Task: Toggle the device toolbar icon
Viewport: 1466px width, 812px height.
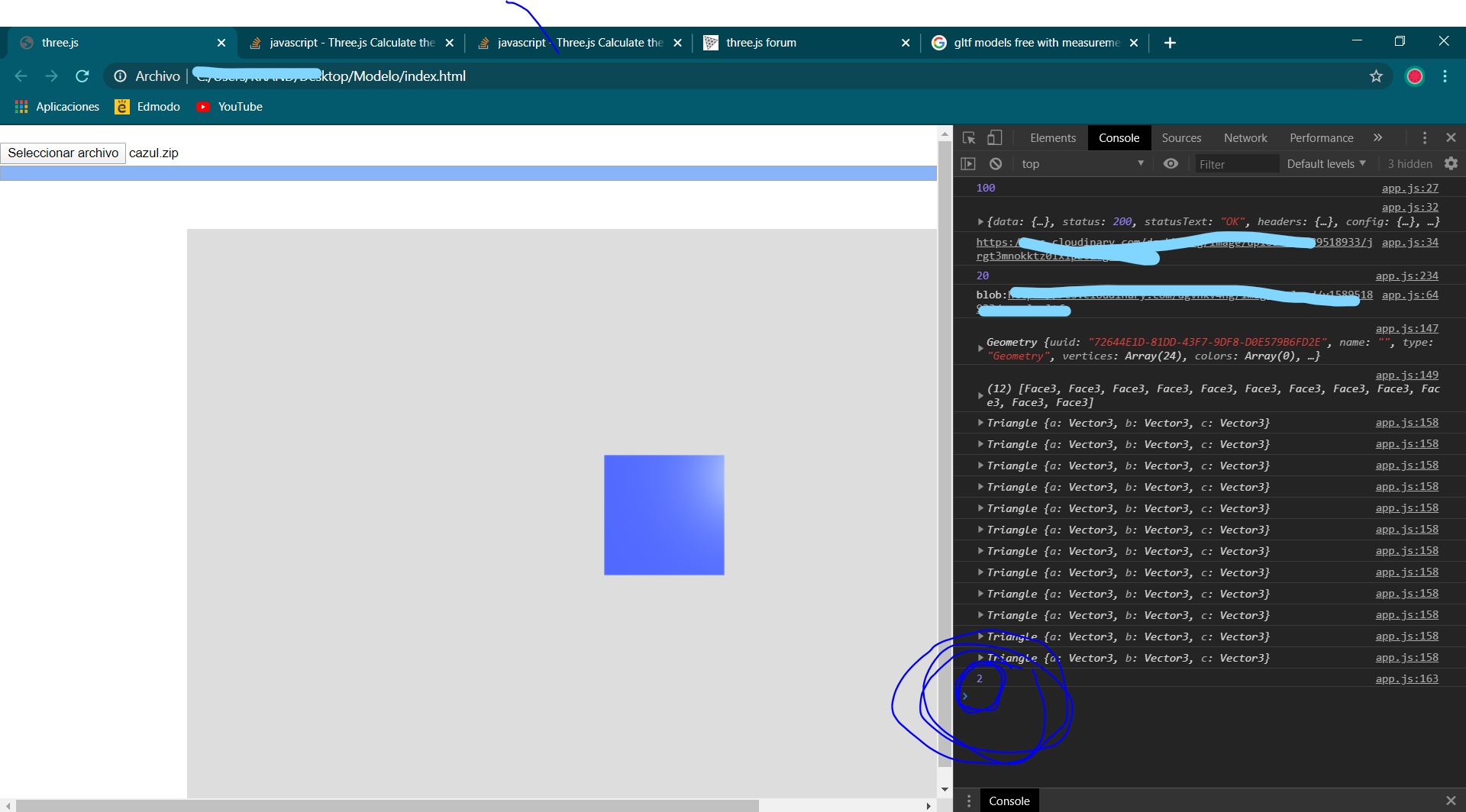Action: tap(994, 138)
